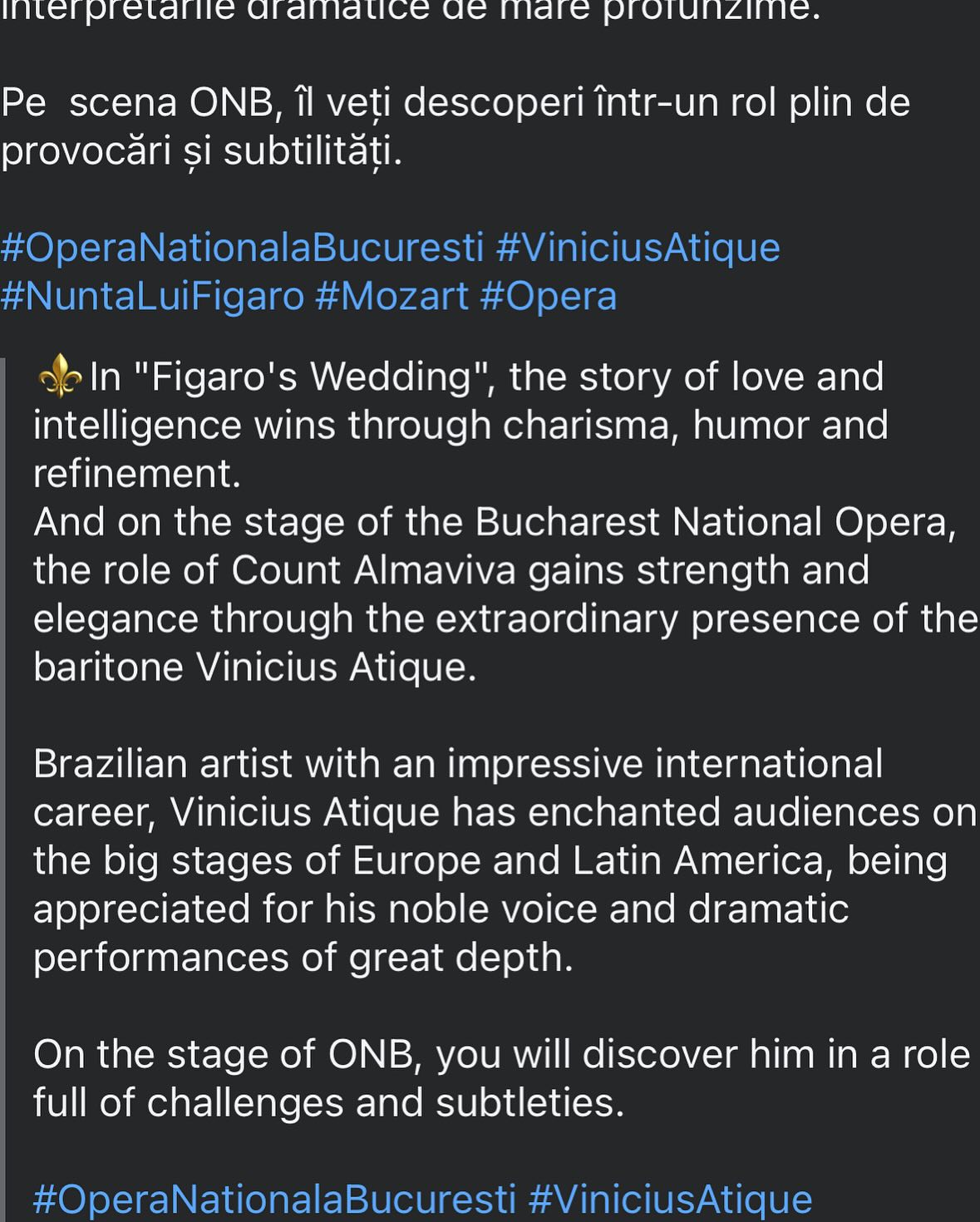Click "performances of great depth" line
The width and height of the screenshot is (980, 1222).
(x=303, y=958)
